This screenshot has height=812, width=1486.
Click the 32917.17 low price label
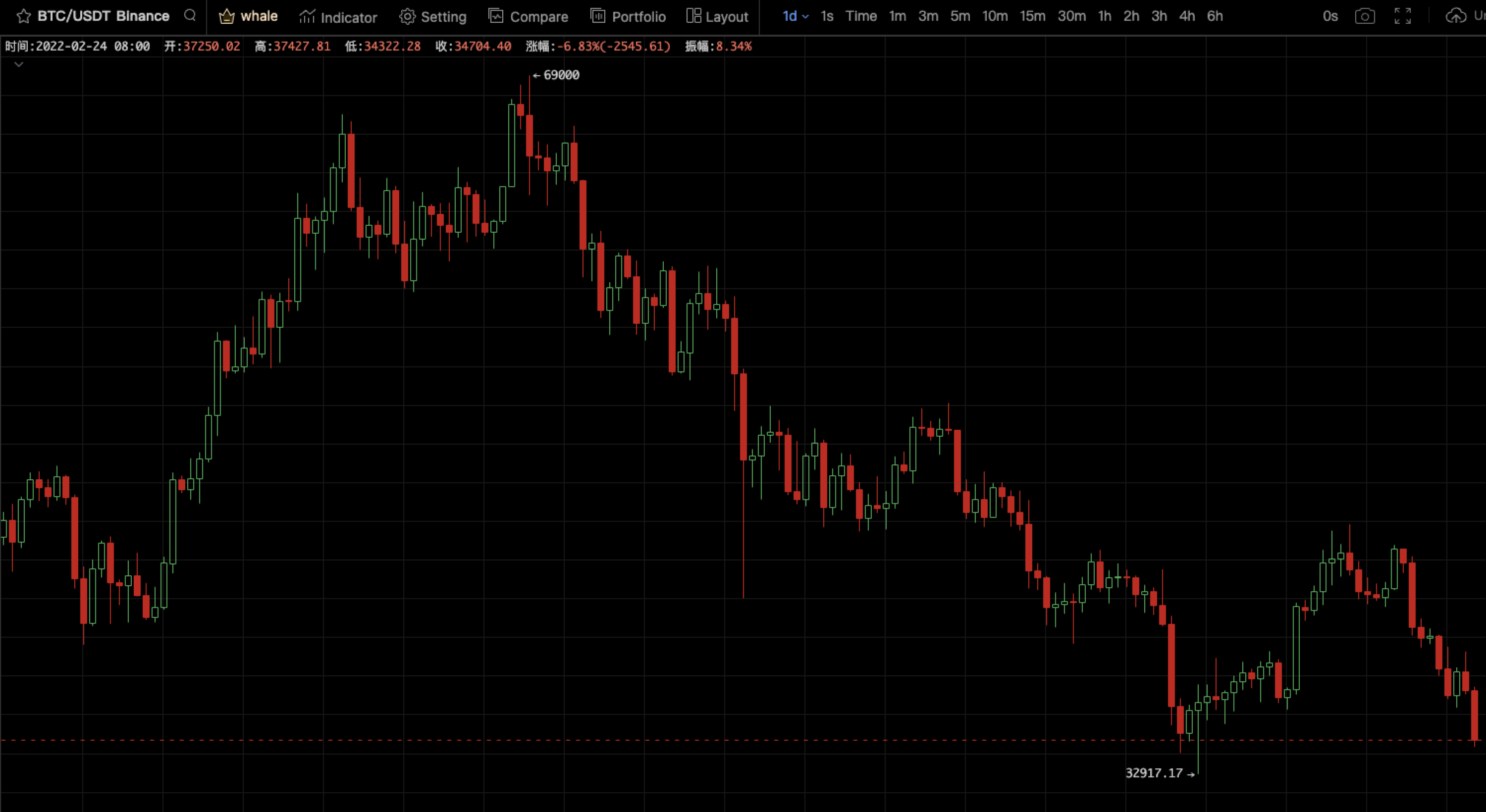pos(1154,773)
